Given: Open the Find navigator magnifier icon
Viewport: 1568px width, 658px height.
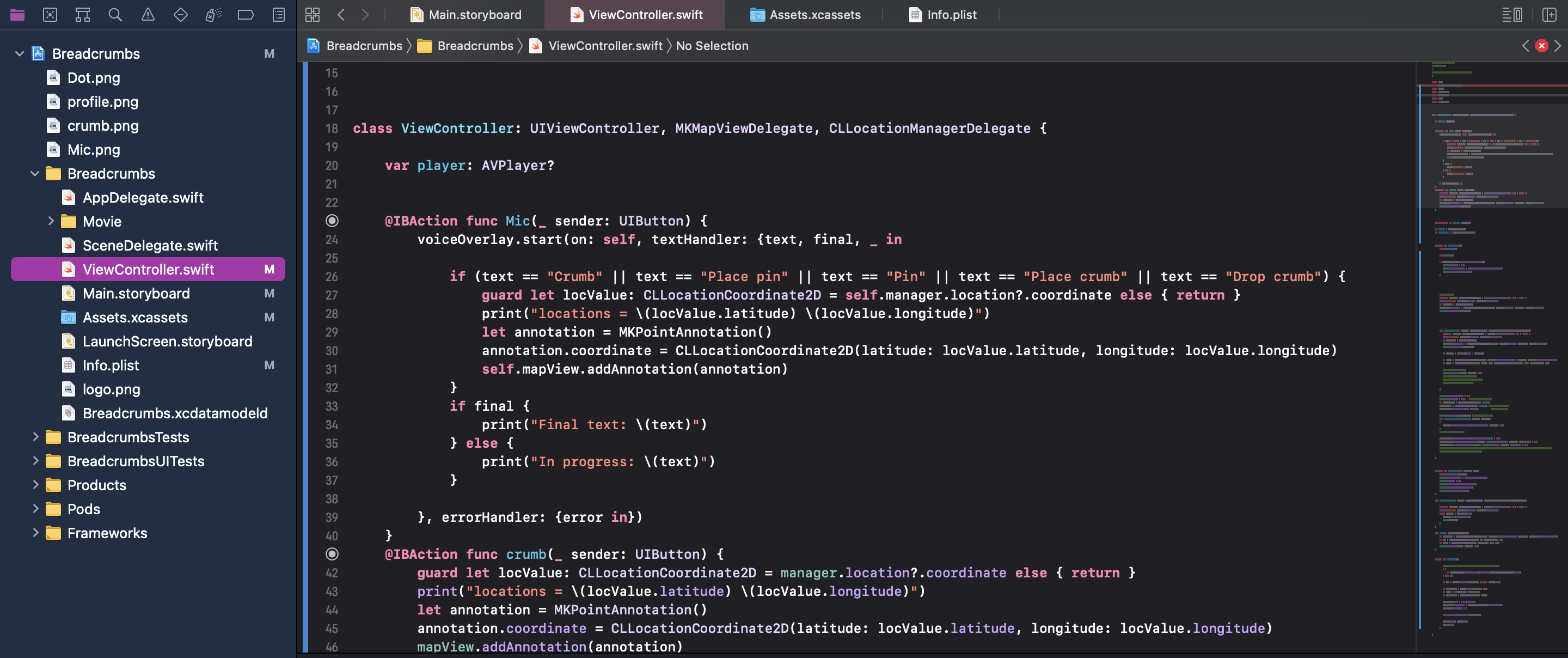Looking at the screenshot, I should tap(115, 15).
